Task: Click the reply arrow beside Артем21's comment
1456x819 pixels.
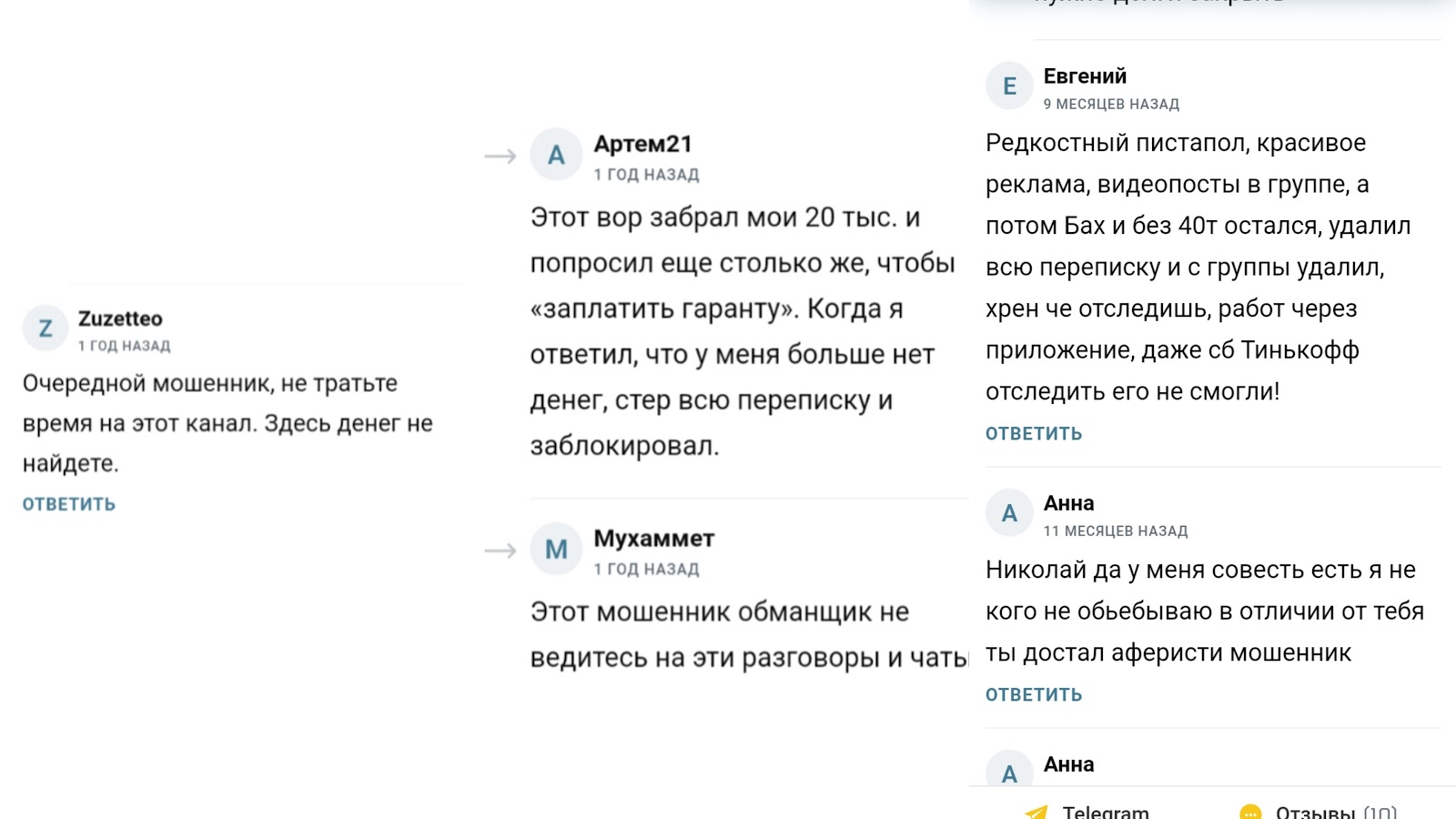Action: tap(500, 157)
